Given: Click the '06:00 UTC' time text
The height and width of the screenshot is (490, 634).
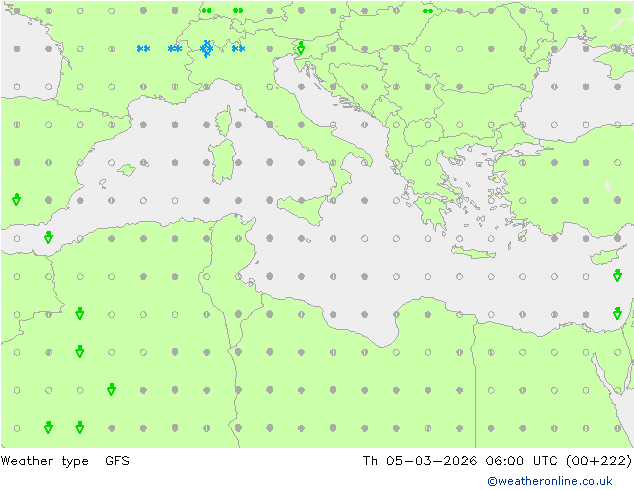Looking at the screenshot, I should pyautogui.click(x=524, y=460).
